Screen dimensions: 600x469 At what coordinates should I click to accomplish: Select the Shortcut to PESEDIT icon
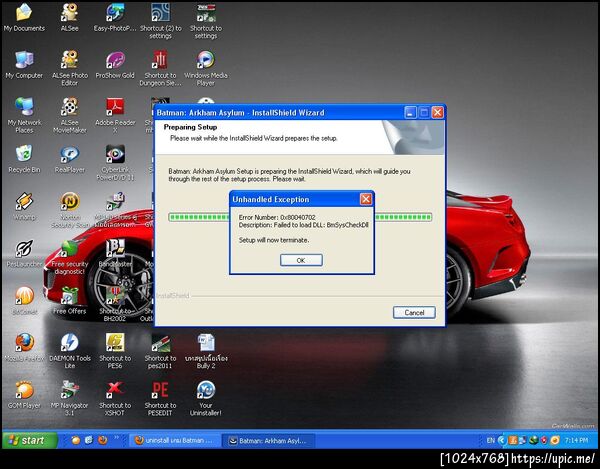160,398
